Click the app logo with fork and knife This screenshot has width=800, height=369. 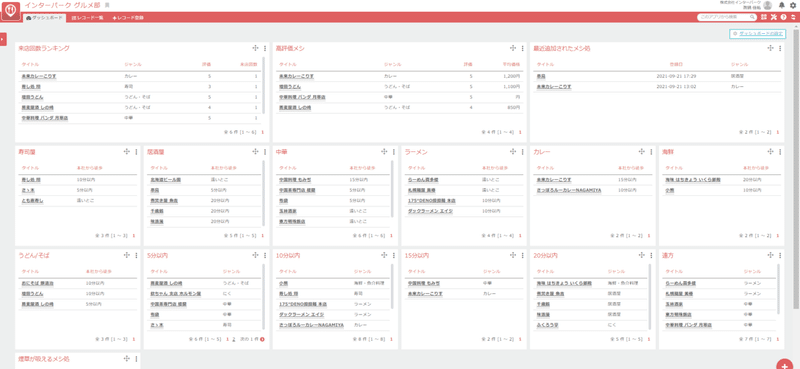[x=11, y=11]
